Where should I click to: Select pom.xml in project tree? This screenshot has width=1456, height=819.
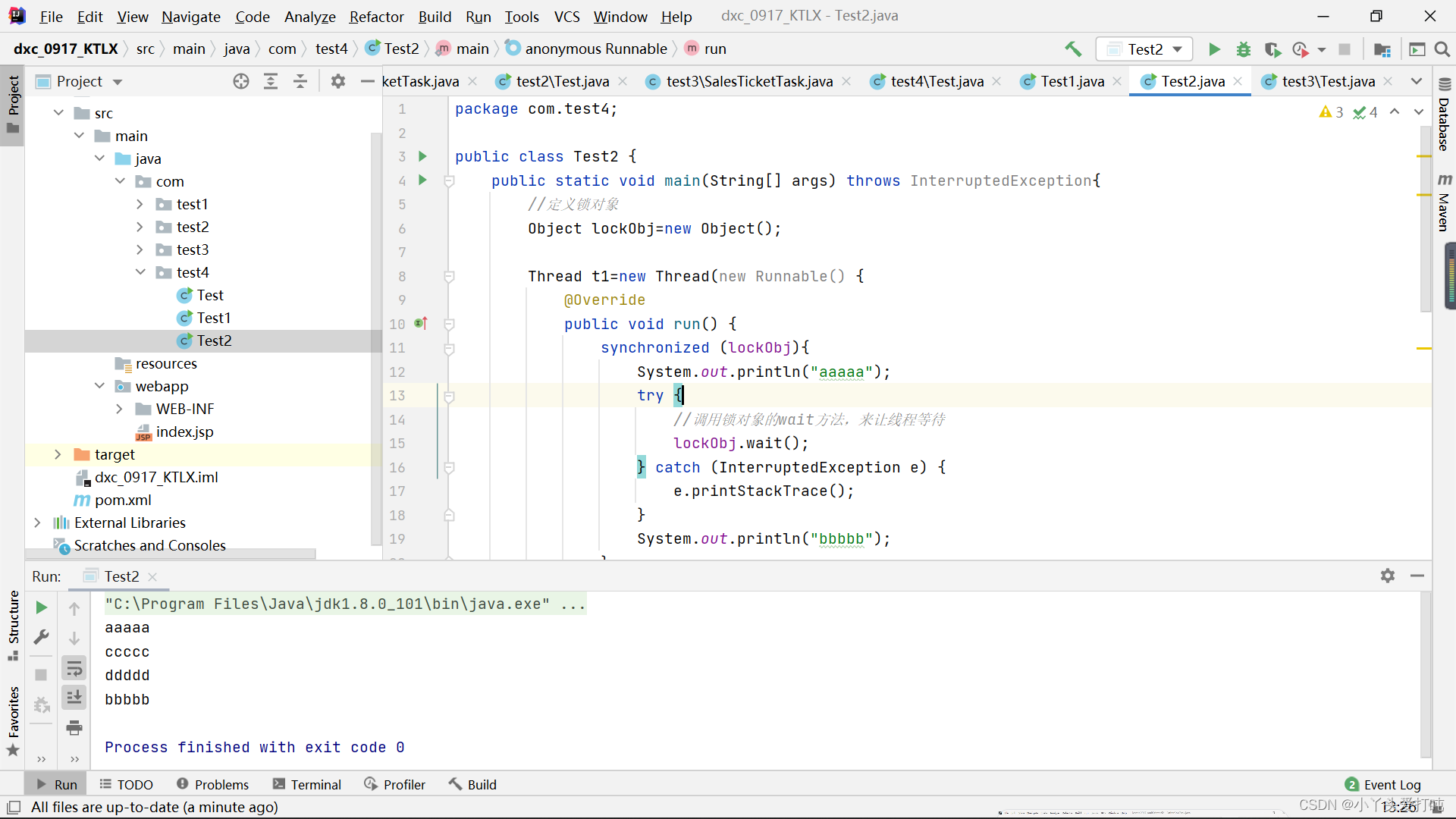pyautogui.click(x=114, y=500)
